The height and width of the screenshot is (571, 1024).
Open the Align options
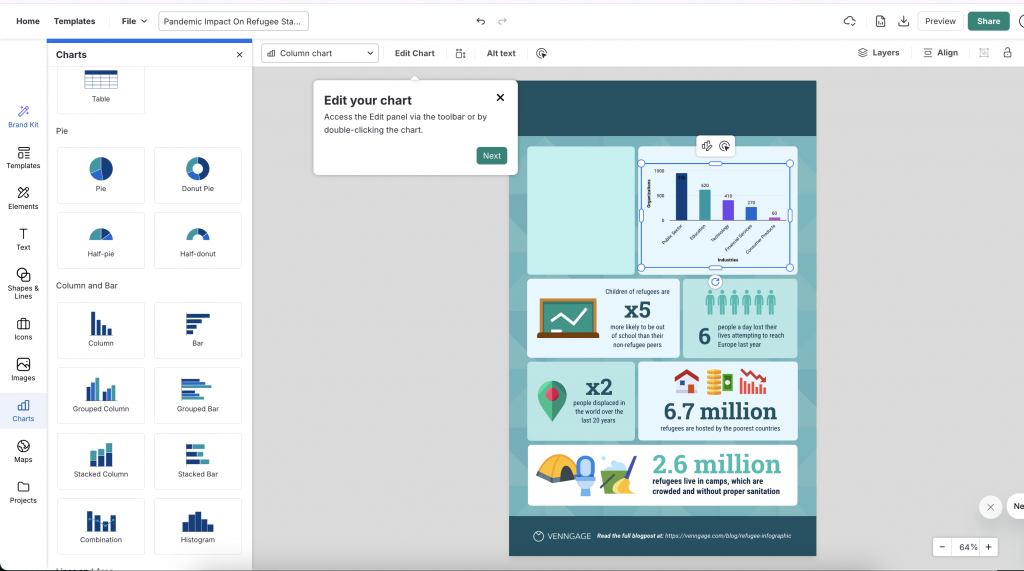tap(940, 52)
